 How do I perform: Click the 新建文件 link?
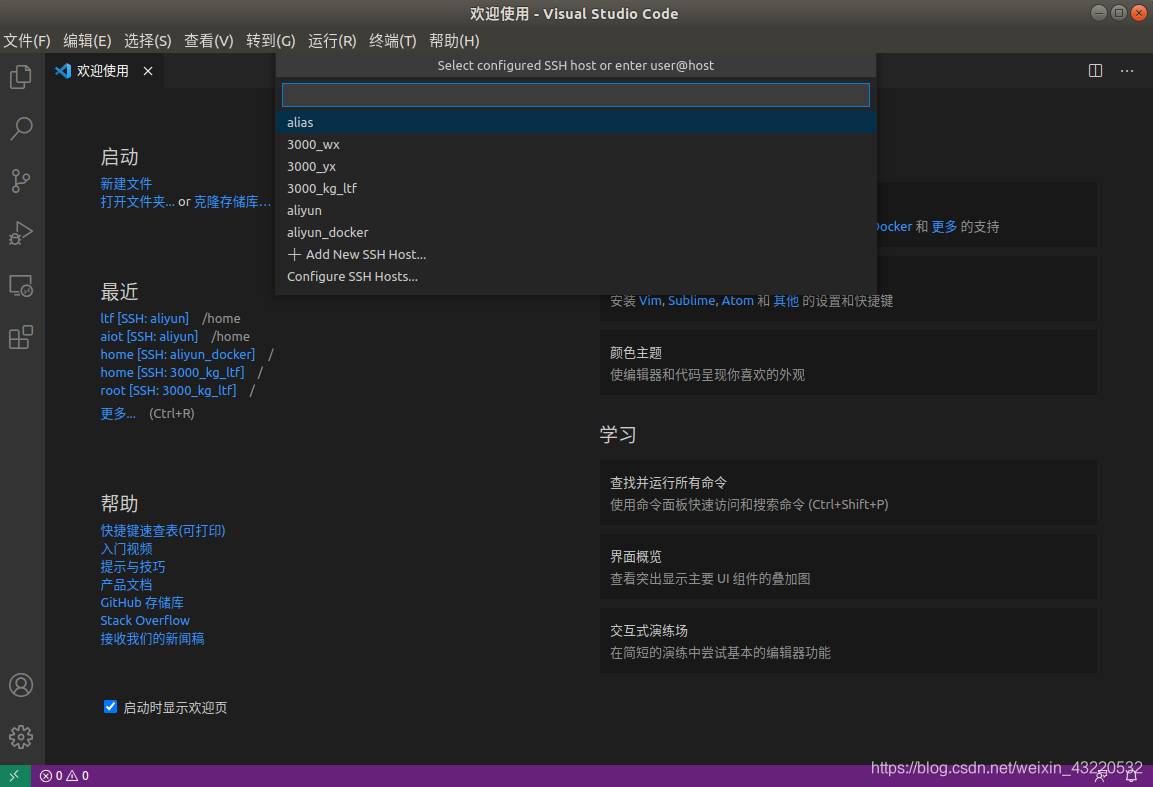126,183
